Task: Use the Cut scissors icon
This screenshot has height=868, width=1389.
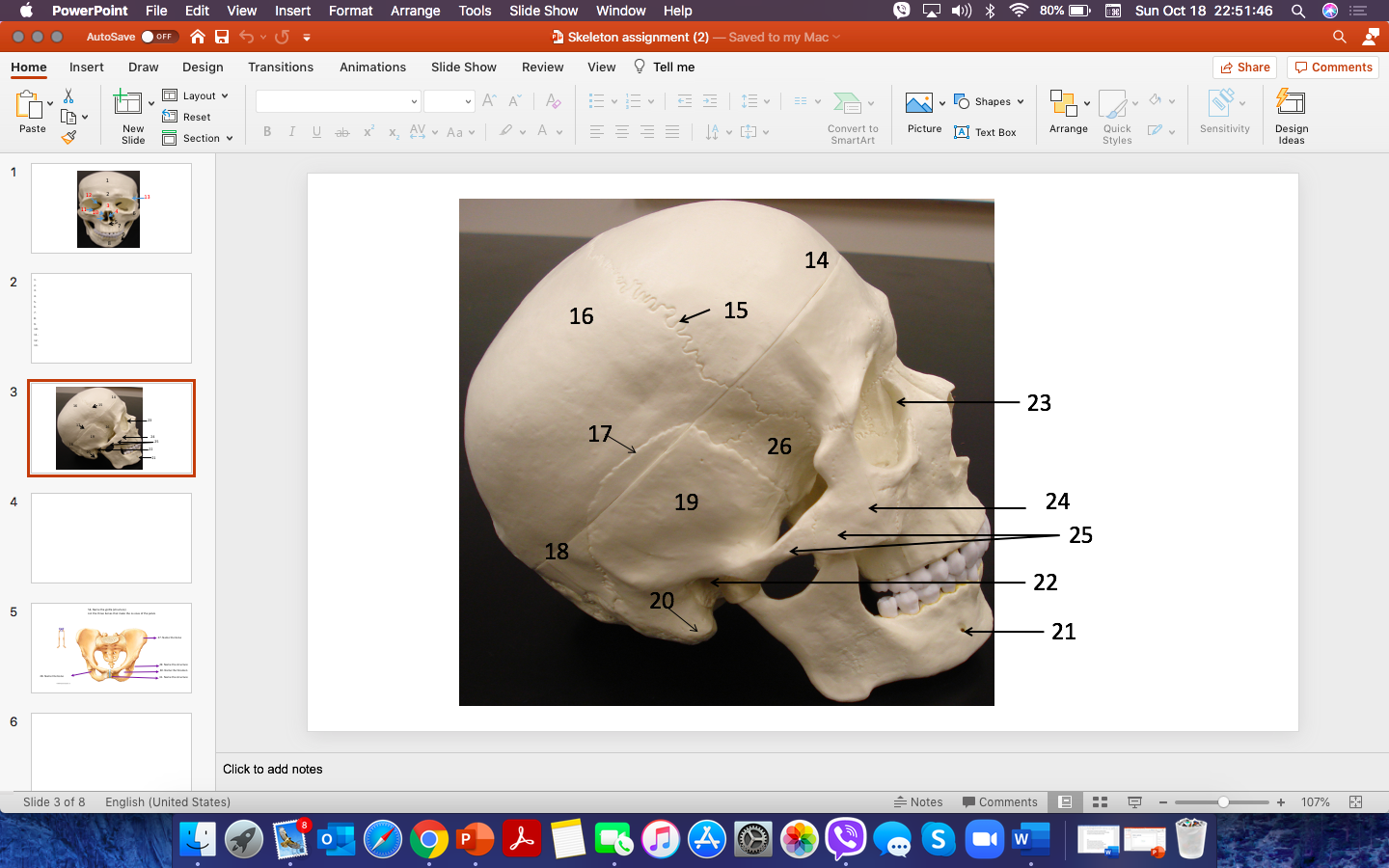Action: point(68,96)
